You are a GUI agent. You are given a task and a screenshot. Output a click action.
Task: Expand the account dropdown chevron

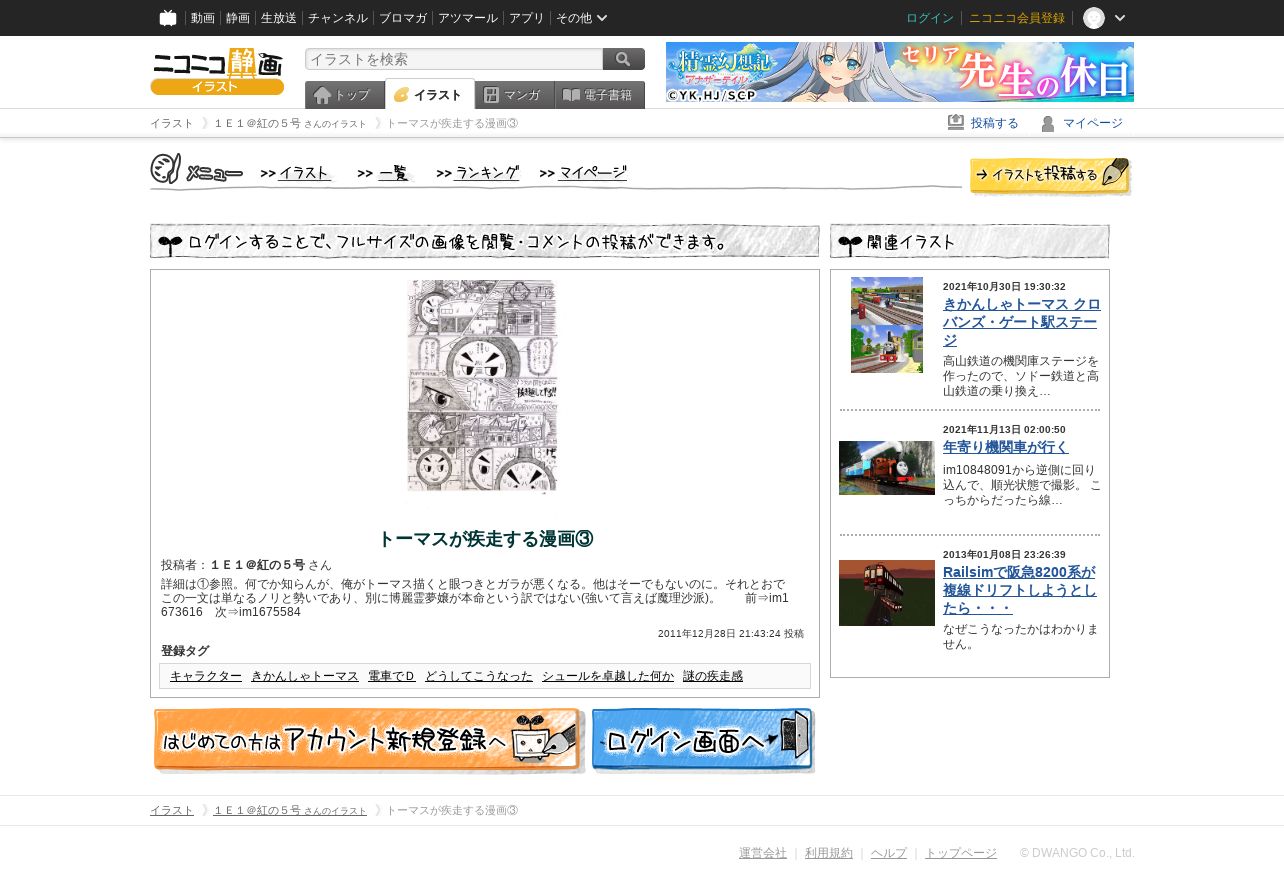1120,18
